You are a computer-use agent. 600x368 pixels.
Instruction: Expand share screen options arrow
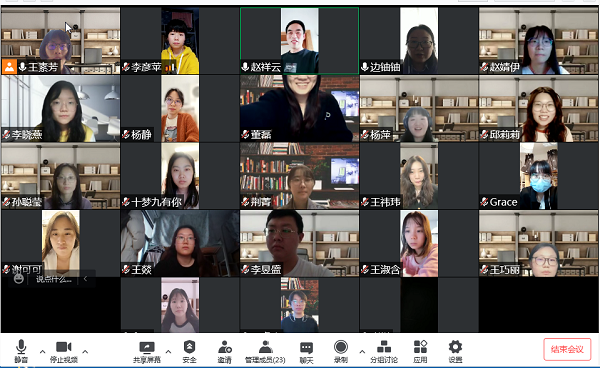click(168, 351)
